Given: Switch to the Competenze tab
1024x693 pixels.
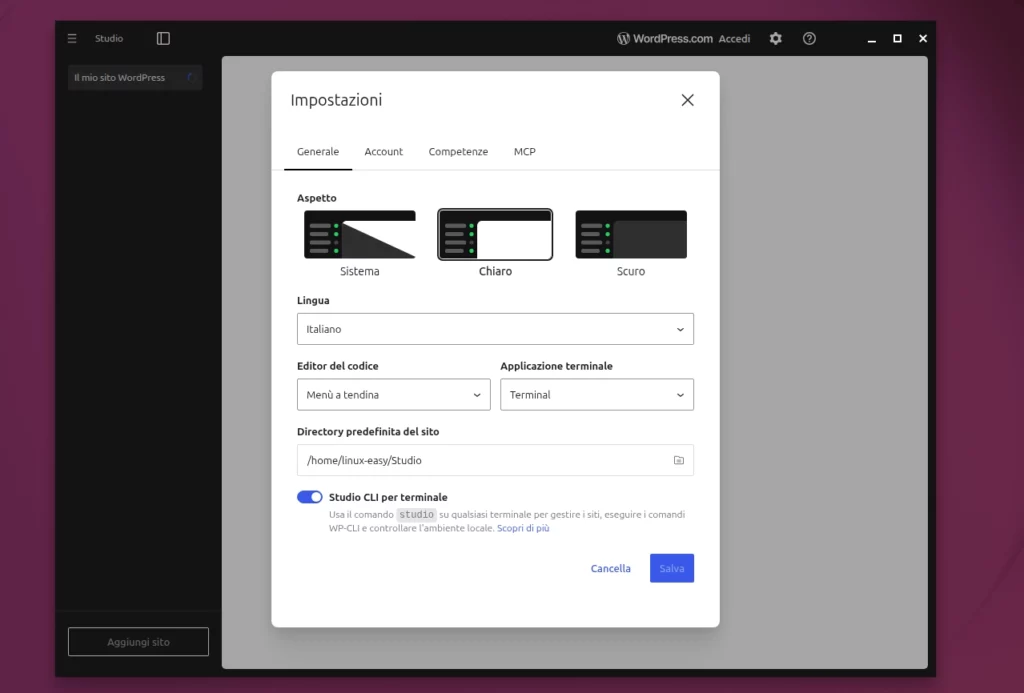Looking at the screenshot, I should (x=458, y=152).
